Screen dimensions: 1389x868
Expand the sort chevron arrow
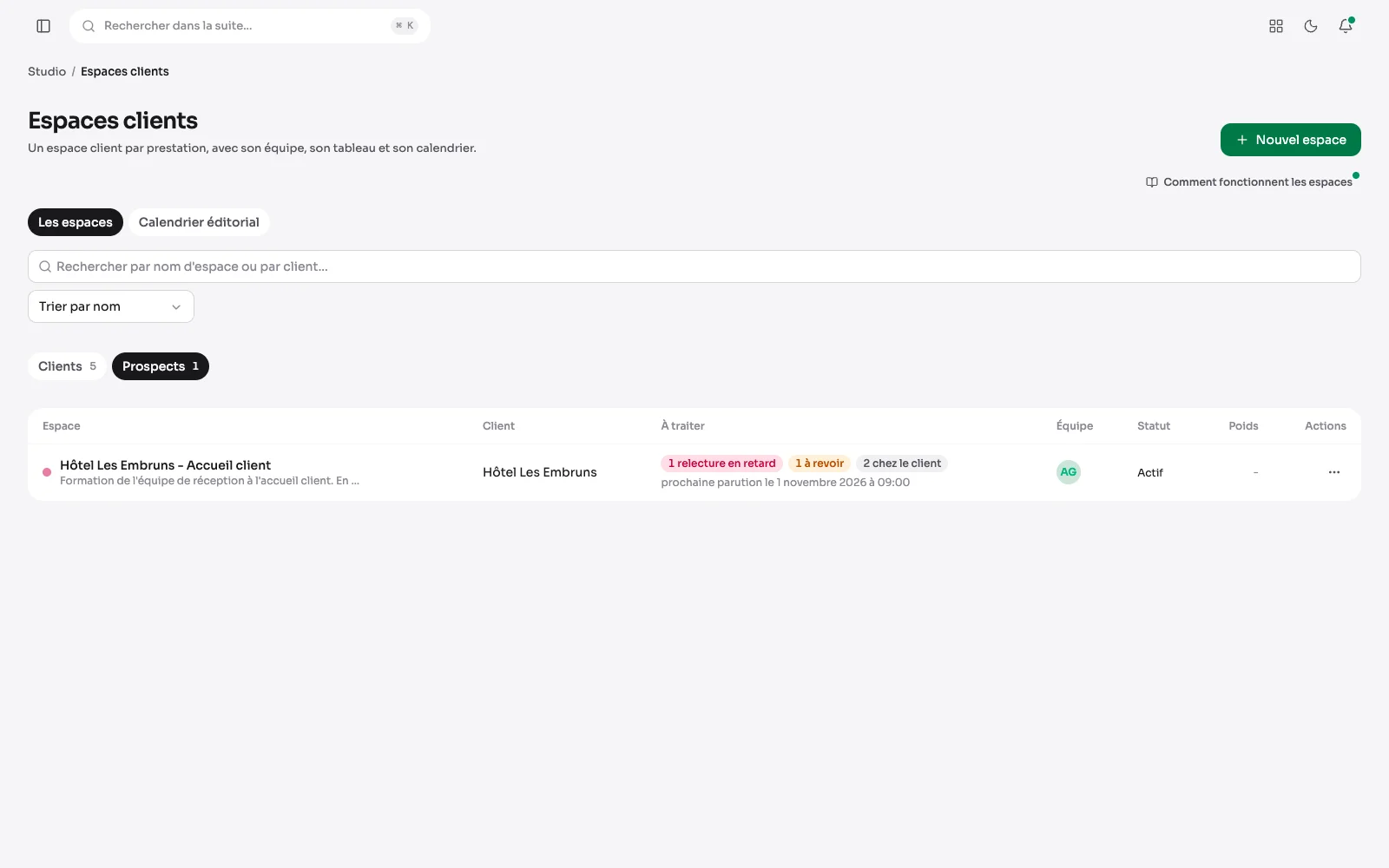point(176,307)
